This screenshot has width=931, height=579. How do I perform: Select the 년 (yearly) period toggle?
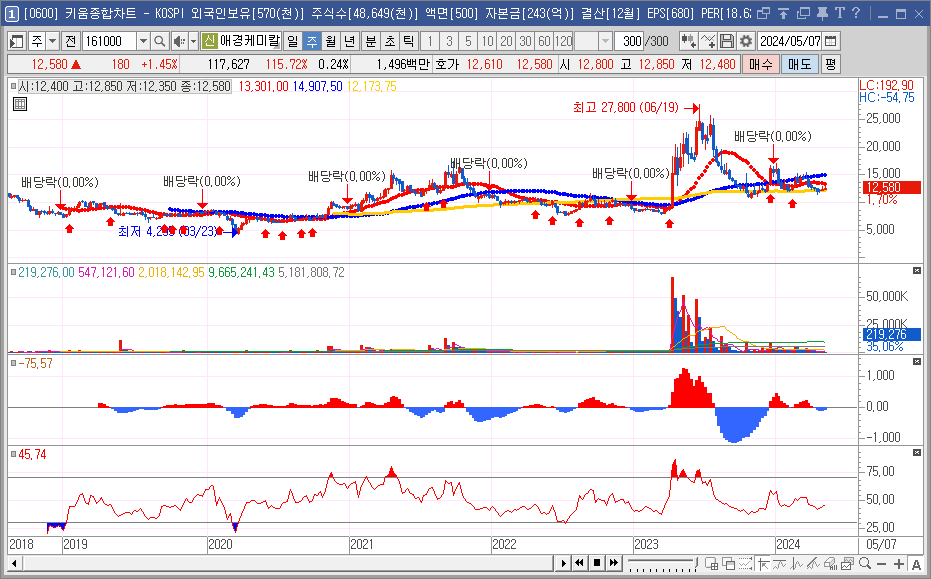[350, 41]
